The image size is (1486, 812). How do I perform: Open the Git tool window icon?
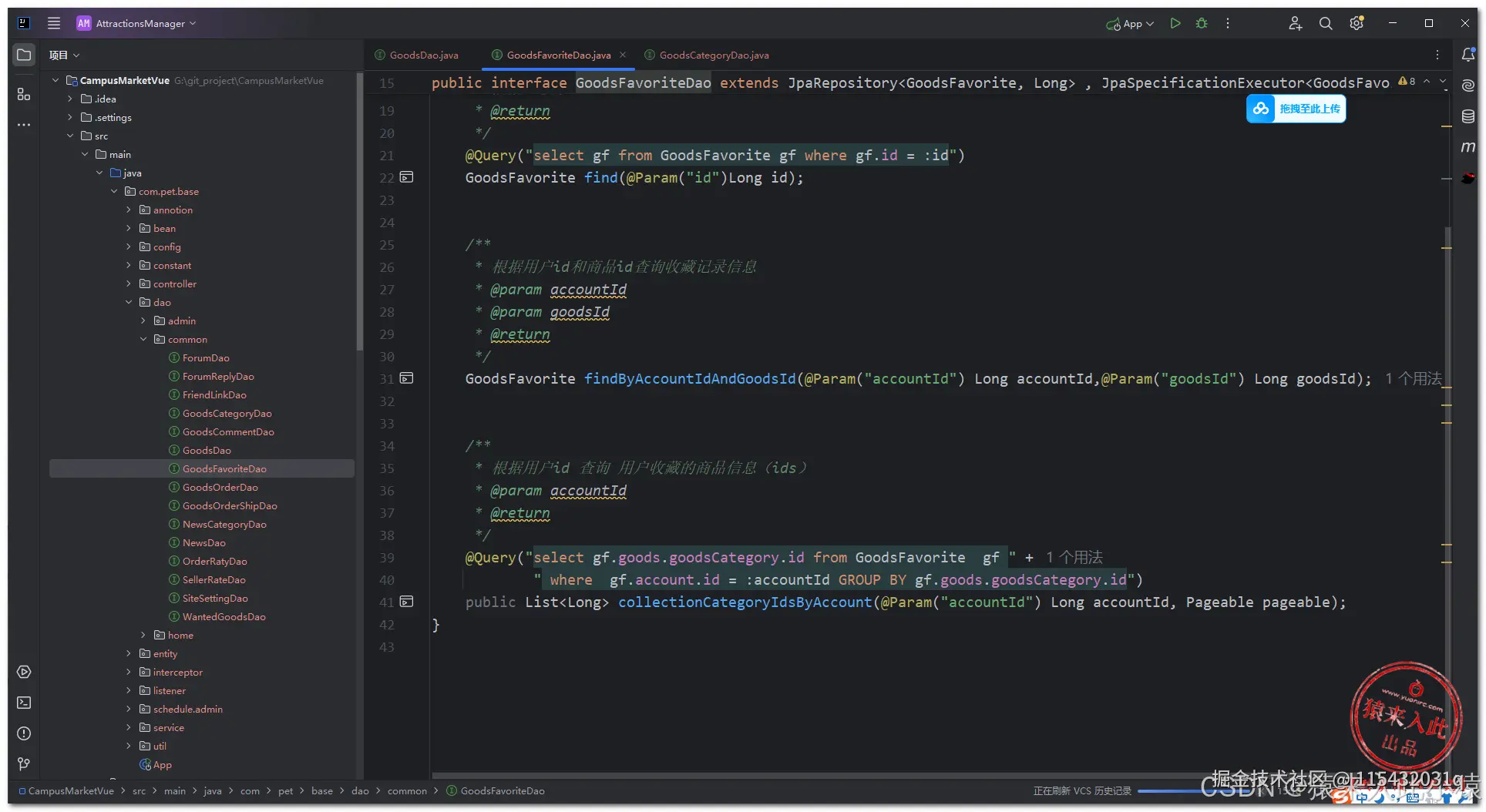tap(24, 764)
